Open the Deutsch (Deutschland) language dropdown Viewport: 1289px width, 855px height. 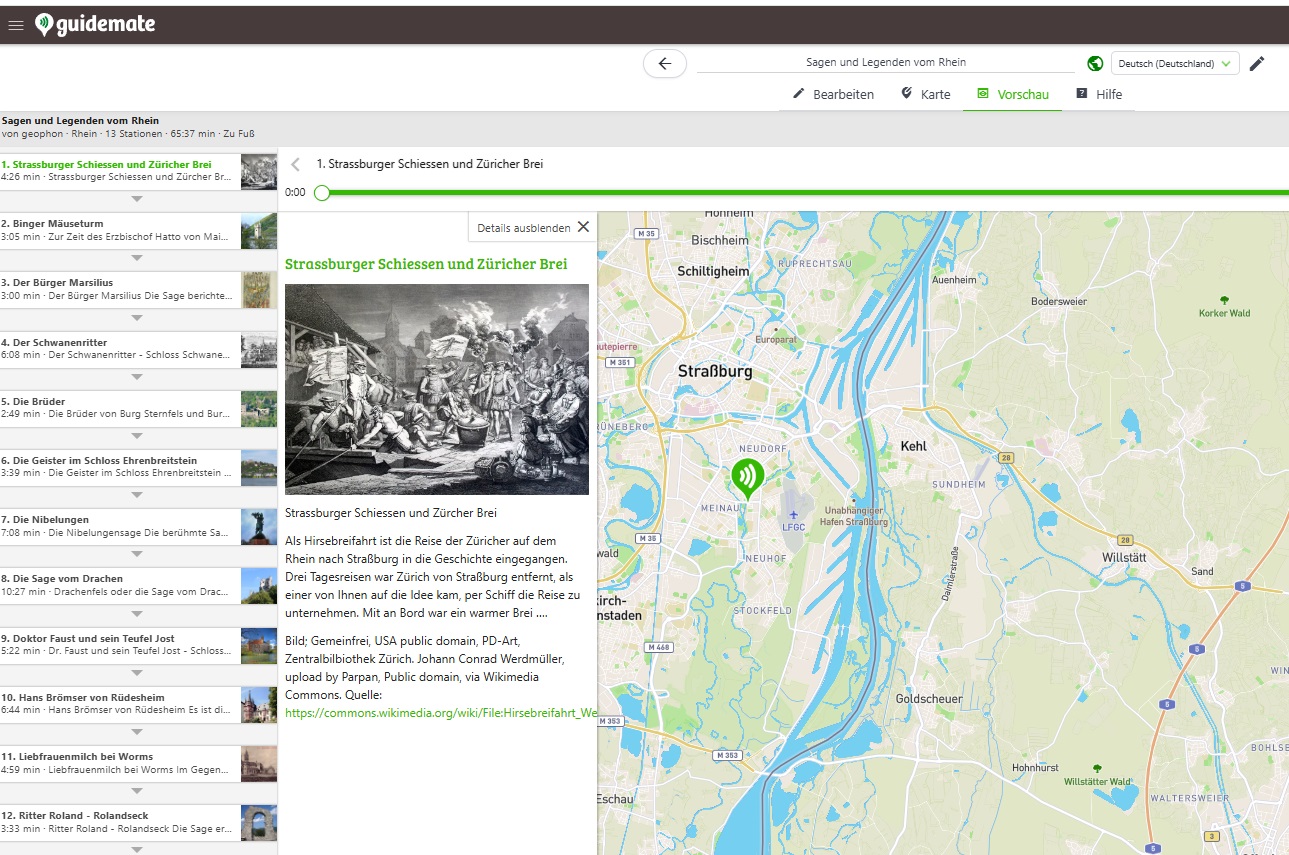point(1175,63)
